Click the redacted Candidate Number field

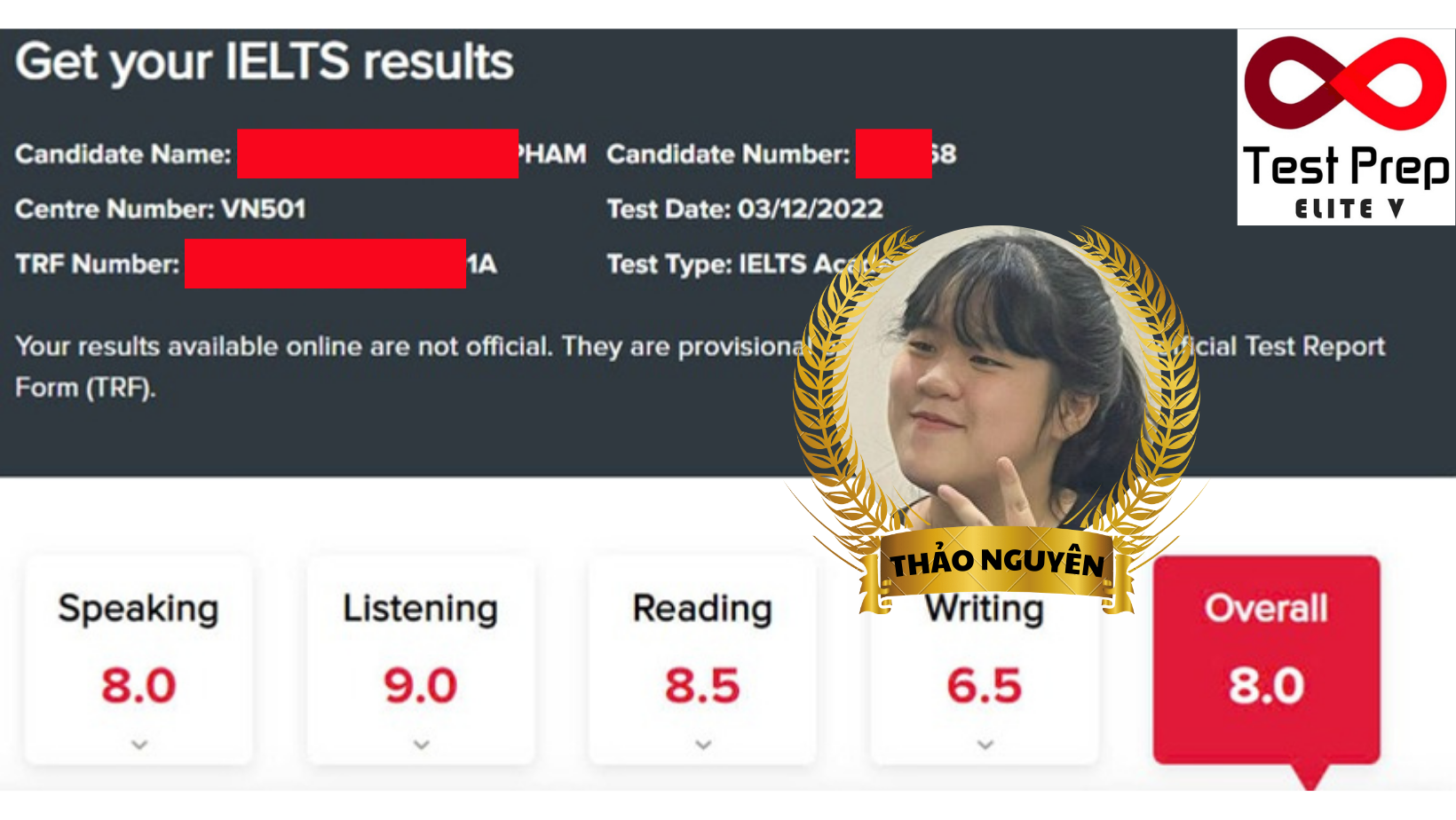(893, 154)
